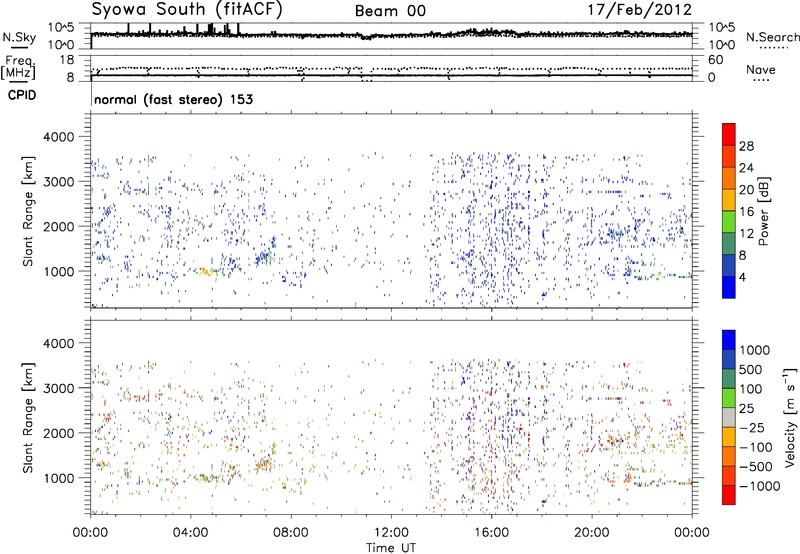Click 'normal (fast stereo) 153' text
This screenshot has width=800, height=554.
[173, 99]
